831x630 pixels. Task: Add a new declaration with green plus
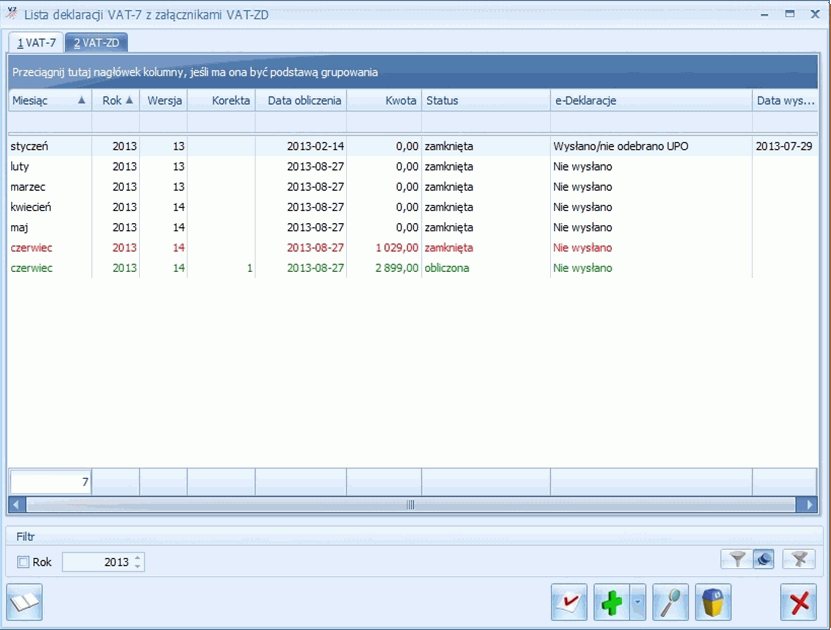[612, 602]
